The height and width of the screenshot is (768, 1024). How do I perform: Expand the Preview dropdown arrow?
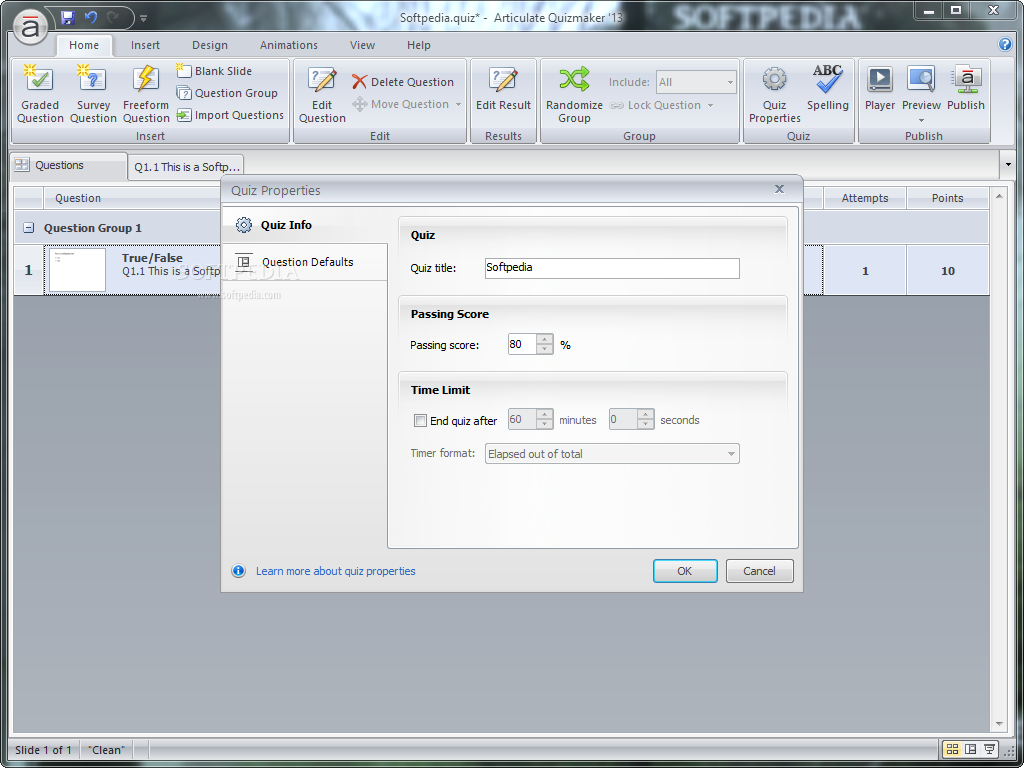coord(921,120)
